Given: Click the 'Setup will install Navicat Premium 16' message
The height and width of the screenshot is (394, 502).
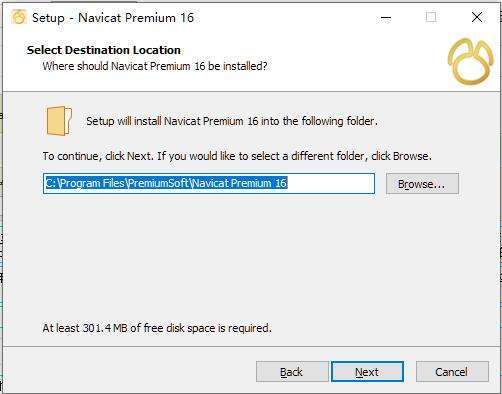Looking at the screenshot, I should (x=232, y=121).
